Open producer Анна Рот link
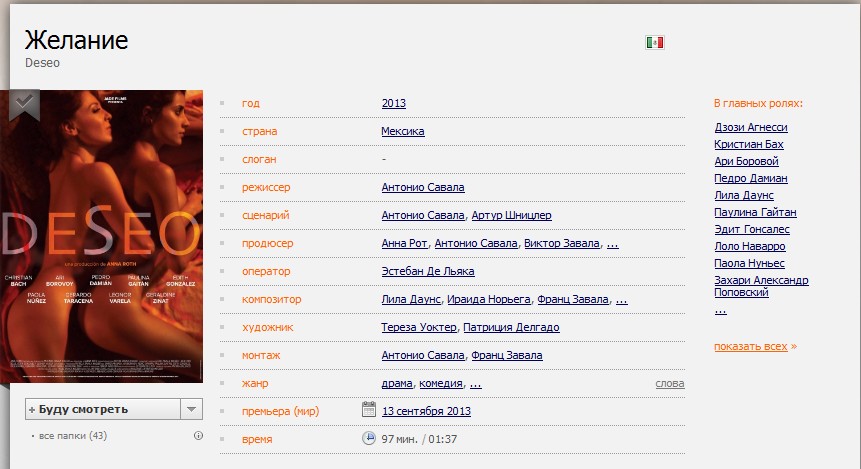The height and width of the screenshot is (469, 861). tap(404, 243)
